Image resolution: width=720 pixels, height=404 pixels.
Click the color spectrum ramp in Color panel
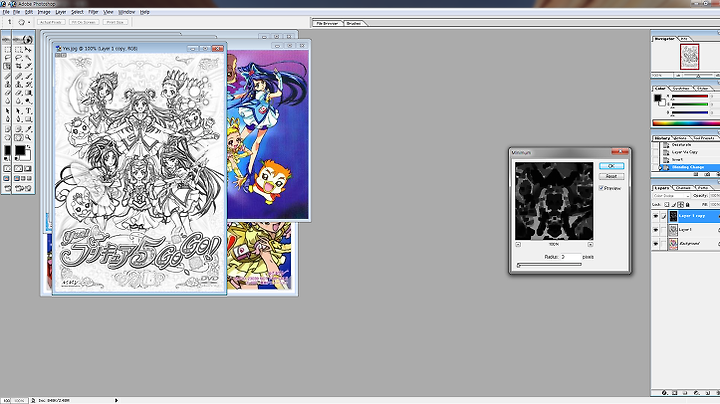[686, 123]
